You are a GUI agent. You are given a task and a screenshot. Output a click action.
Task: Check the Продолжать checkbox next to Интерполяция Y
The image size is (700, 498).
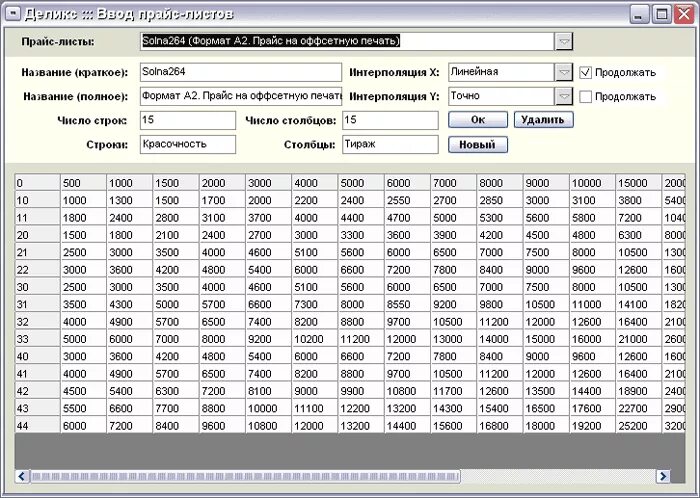pyautogui.click(x=585, y=96)
